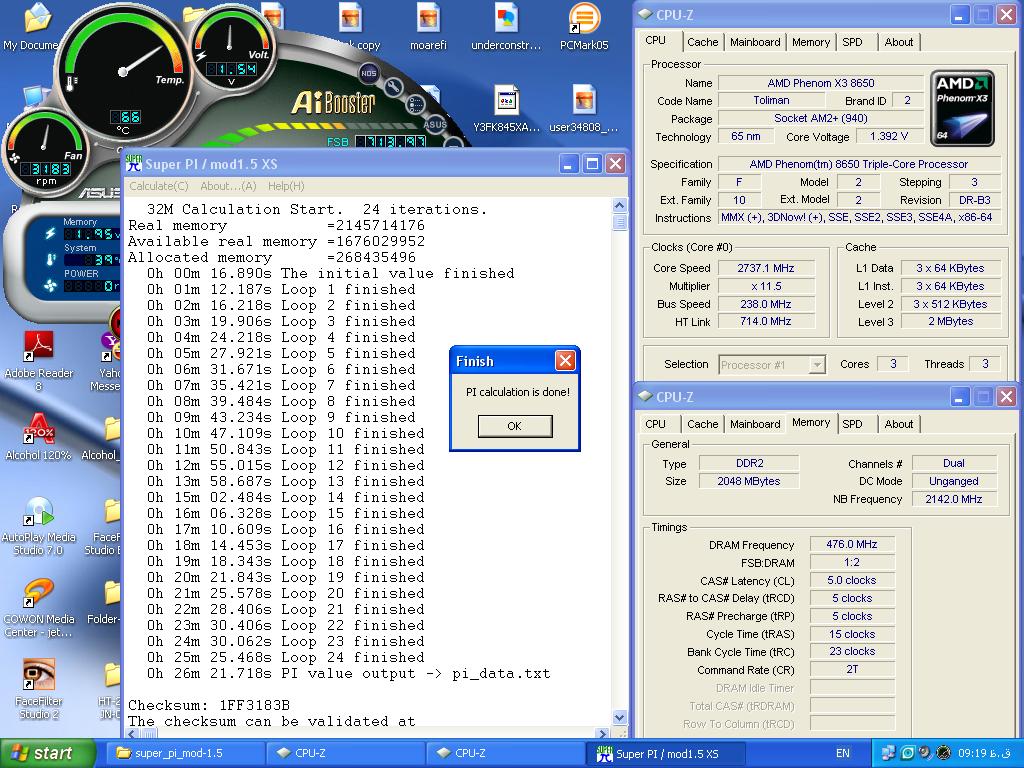Click the round gauge icon in system tray

[x=943, y=753]
